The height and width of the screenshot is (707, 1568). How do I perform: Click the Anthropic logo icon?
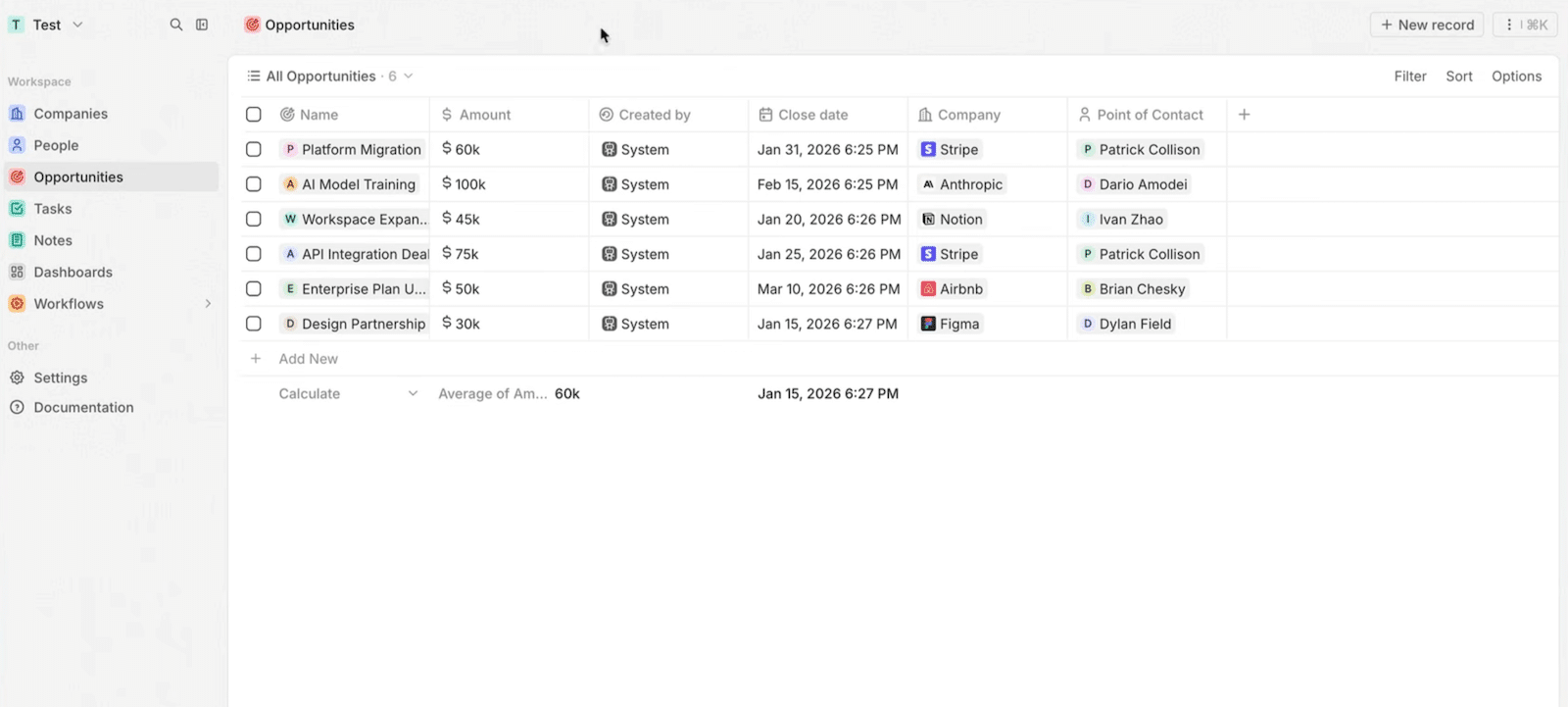[x=928, y=184]
